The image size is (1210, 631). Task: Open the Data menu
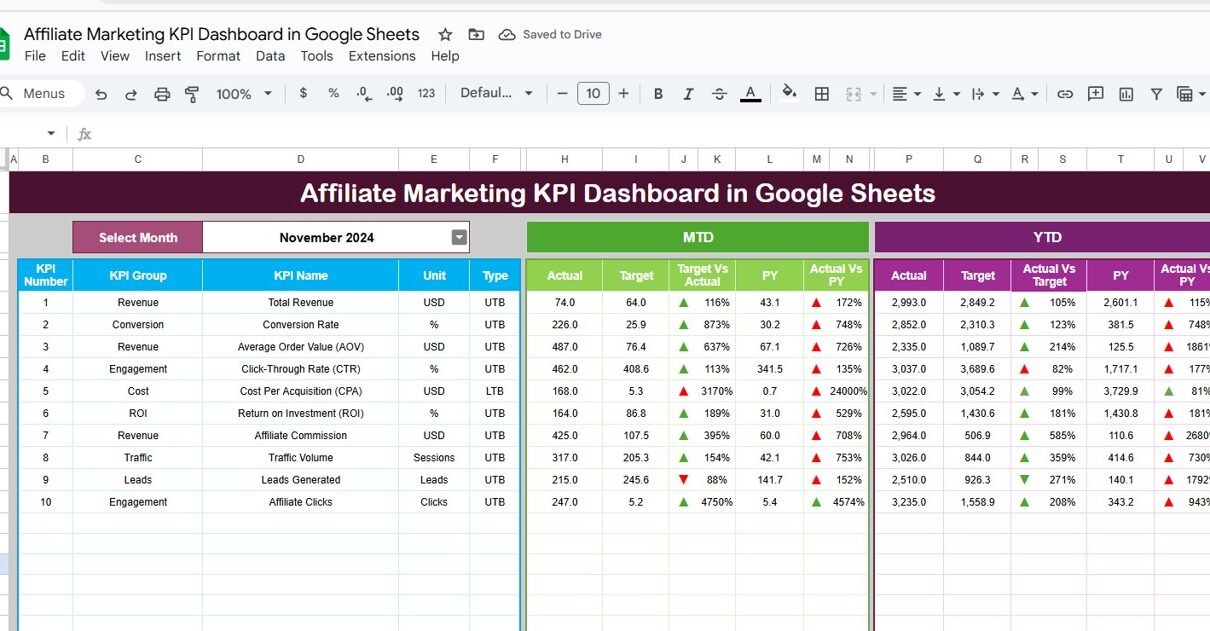[270, 56]
